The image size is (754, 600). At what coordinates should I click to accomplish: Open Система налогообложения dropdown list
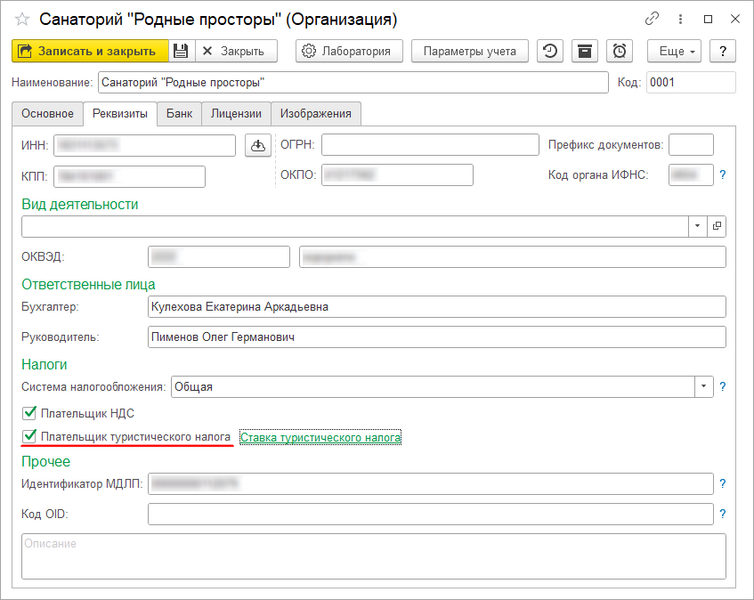click(705, 386)
